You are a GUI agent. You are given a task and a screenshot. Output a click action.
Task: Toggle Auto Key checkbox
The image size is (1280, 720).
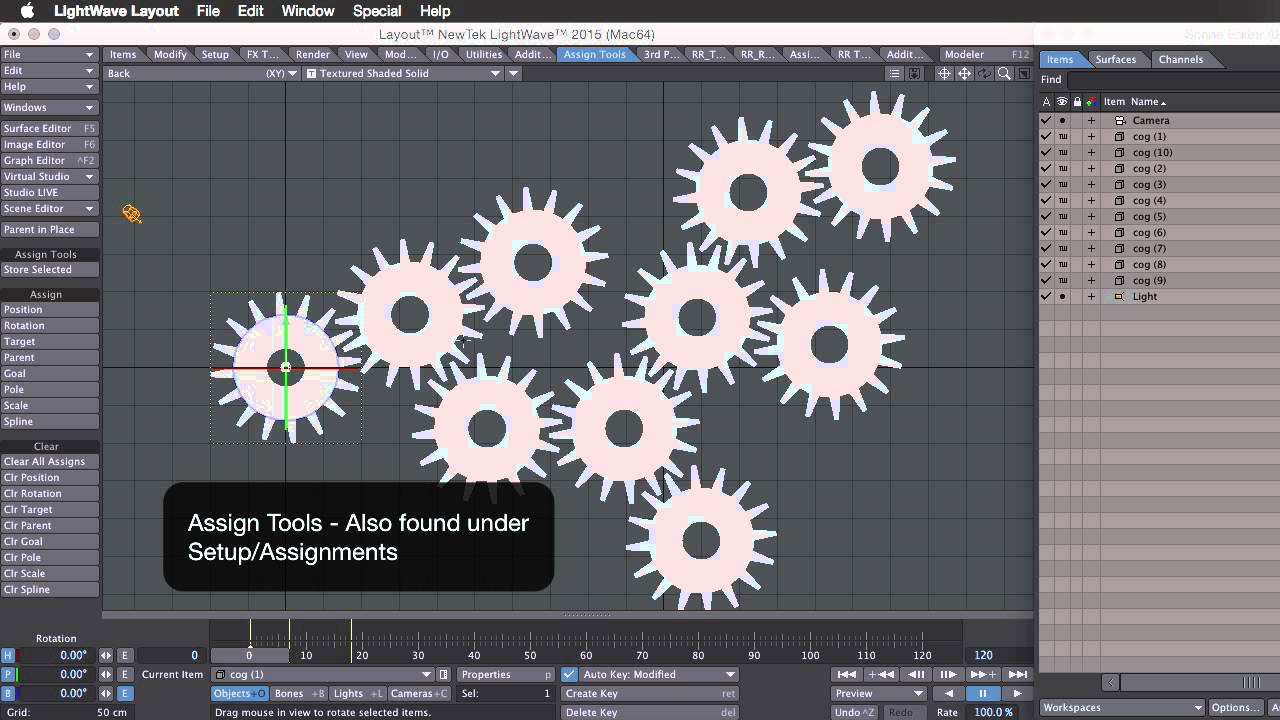coord(569,674)
